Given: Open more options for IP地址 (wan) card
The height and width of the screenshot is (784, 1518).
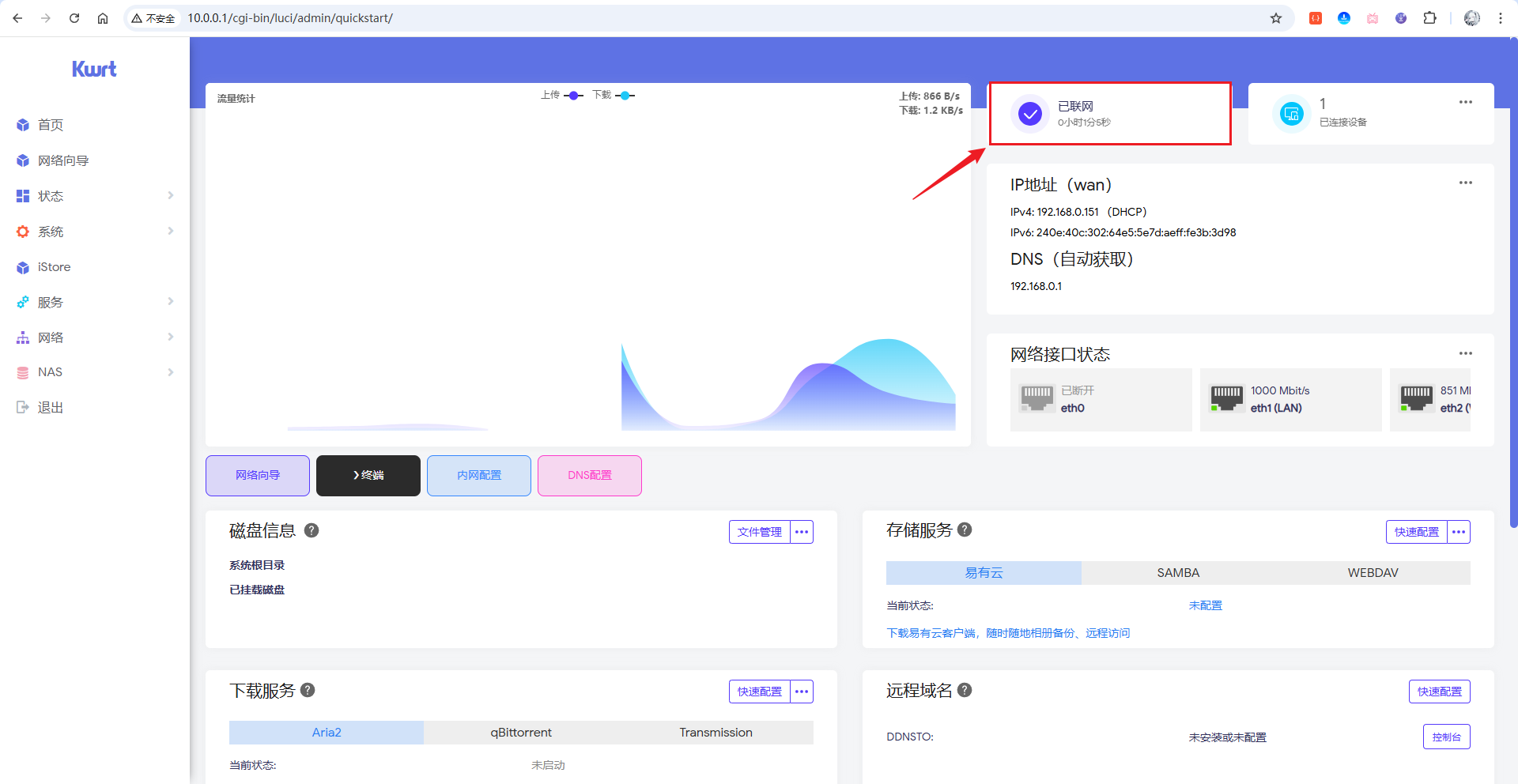Looking at the screenshot, I should click(x=1465, y=183).
